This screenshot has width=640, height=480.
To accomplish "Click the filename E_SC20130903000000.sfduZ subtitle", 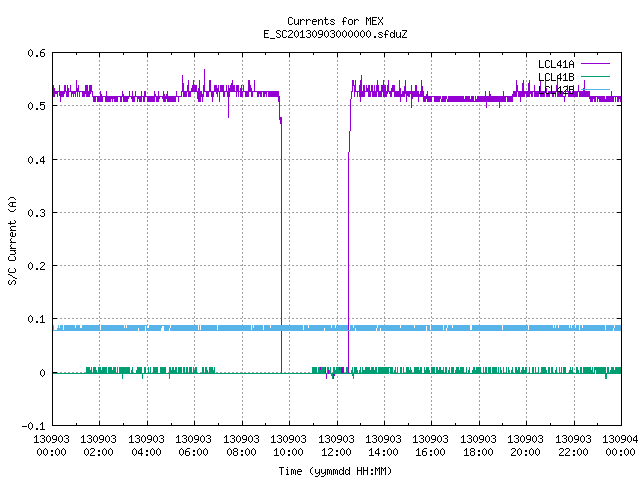I will tap(335, 34).
